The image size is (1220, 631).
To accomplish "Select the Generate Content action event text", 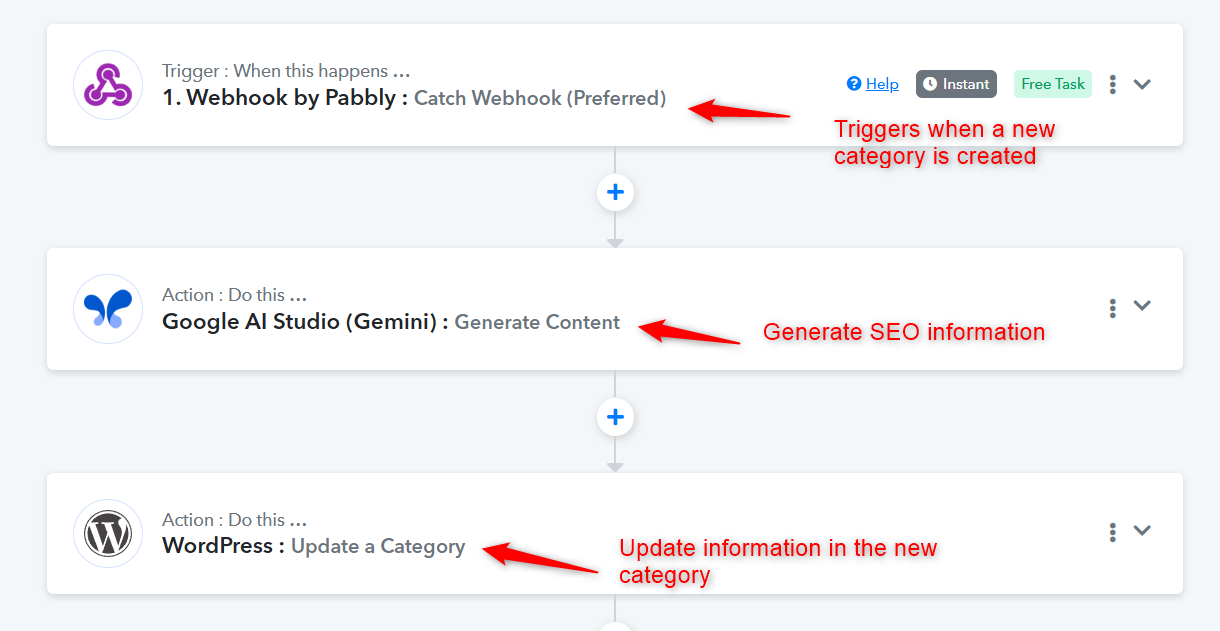I will point(537,322).
